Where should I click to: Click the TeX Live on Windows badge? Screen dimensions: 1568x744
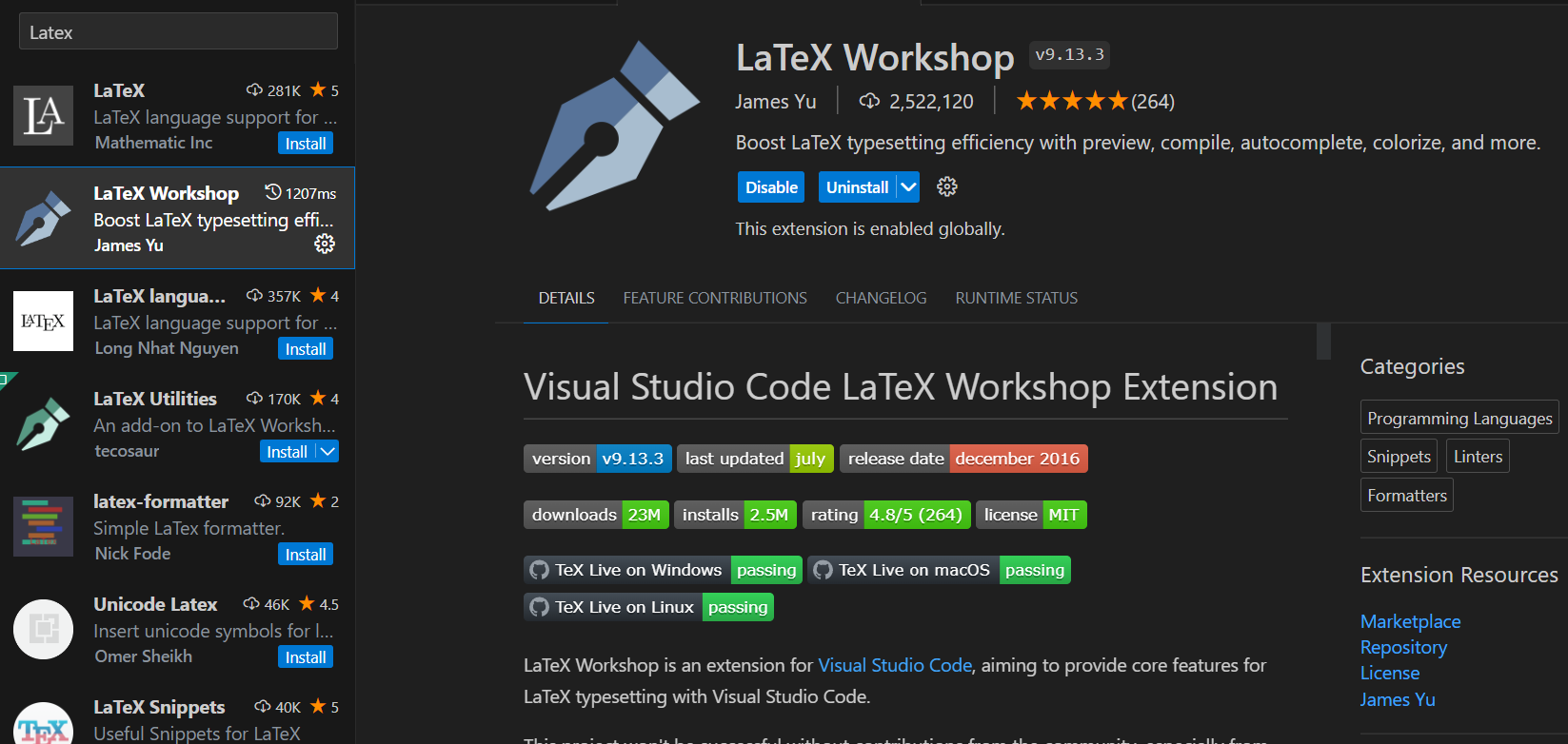coord(663,570)
